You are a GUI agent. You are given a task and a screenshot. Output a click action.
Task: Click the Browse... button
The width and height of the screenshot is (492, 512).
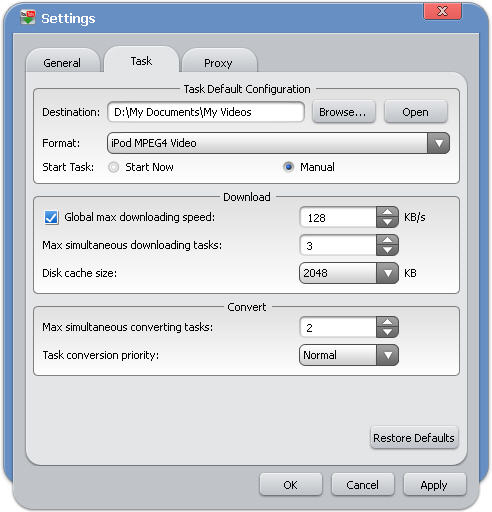click(x=343, y=112)
